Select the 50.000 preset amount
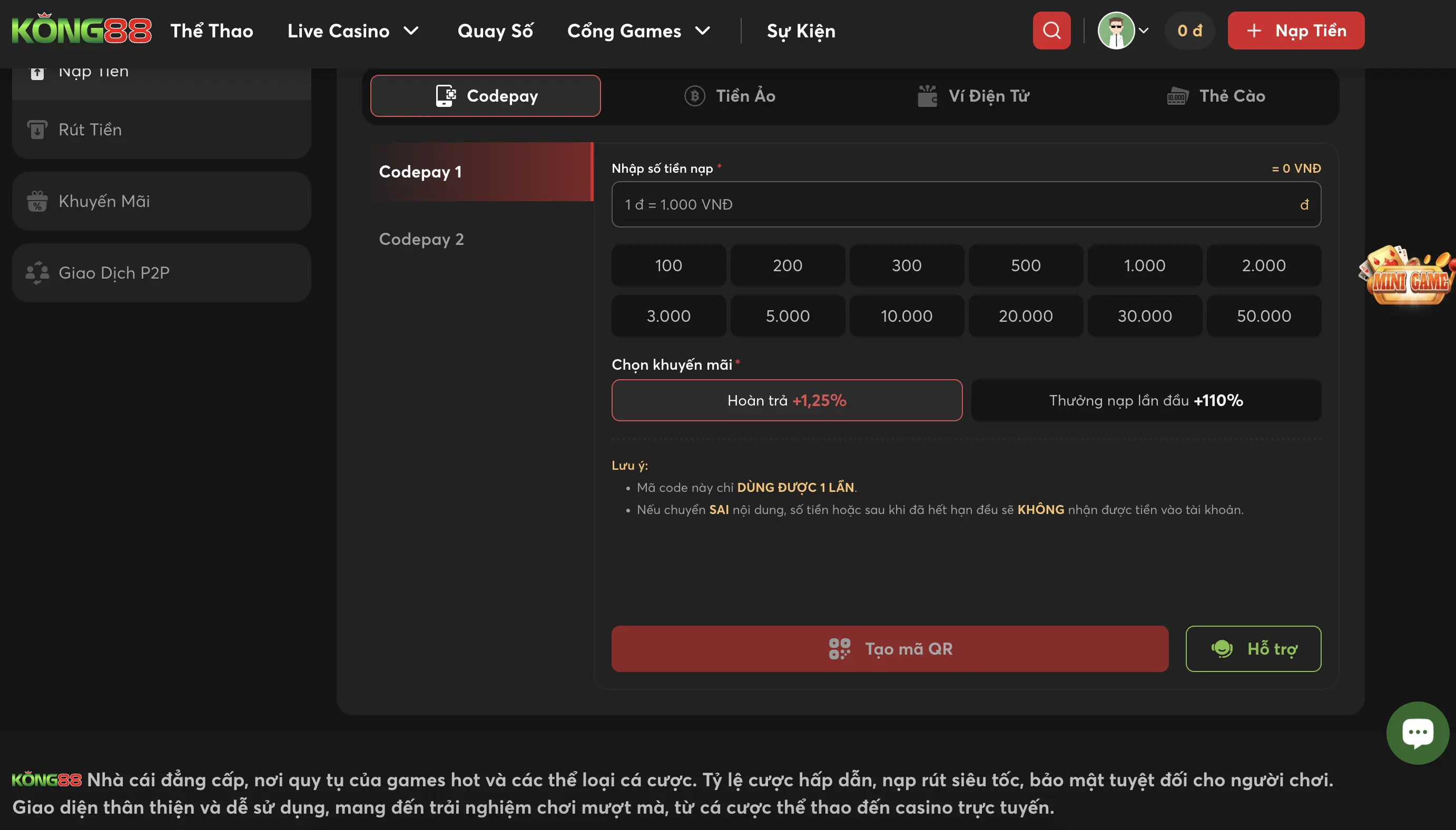 pyautogui.click(x=1263, y=316)
